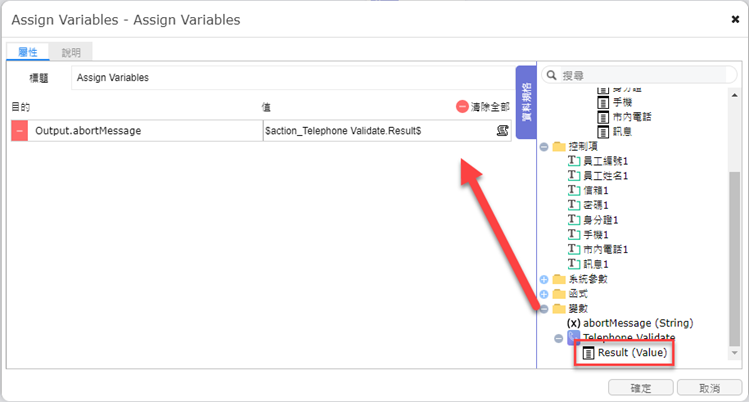Click the 清除全部 red clear-all icon

click(x=461, y=106)
